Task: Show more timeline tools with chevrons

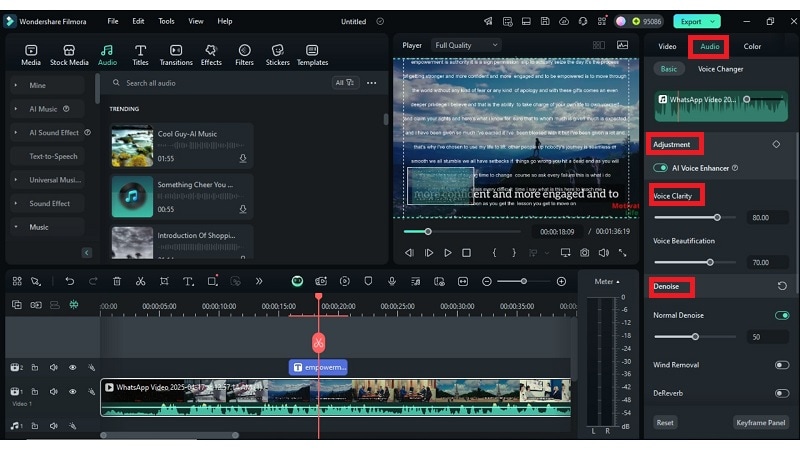Action: click(259, 281)
